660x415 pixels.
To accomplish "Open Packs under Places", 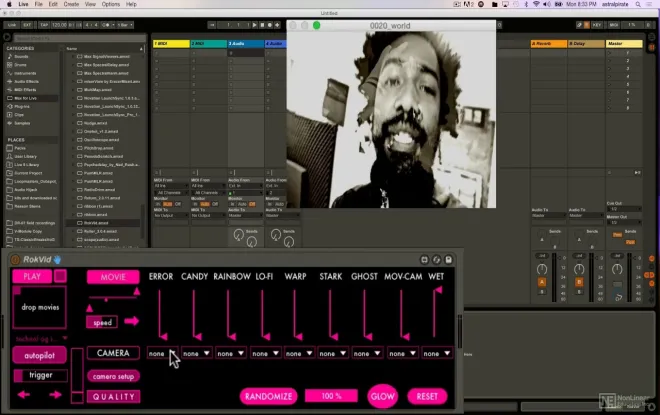I will [x=20, y=148].
